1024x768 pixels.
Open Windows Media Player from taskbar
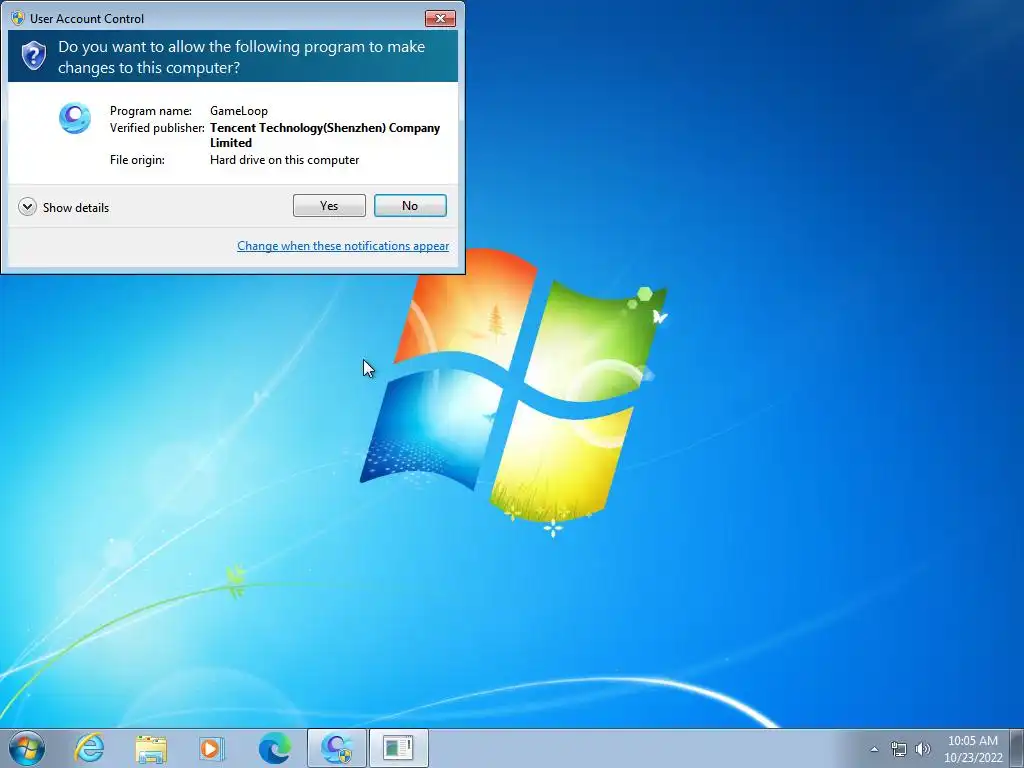click(212, 748)
